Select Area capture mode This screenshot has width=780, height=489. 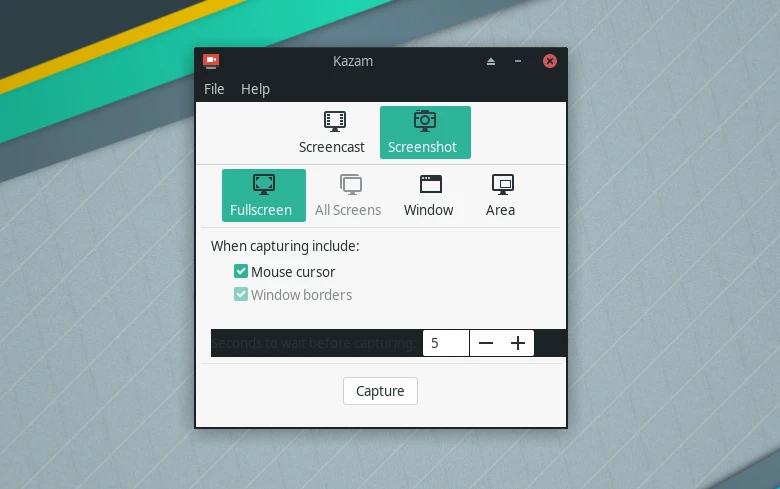click(500, 195)
